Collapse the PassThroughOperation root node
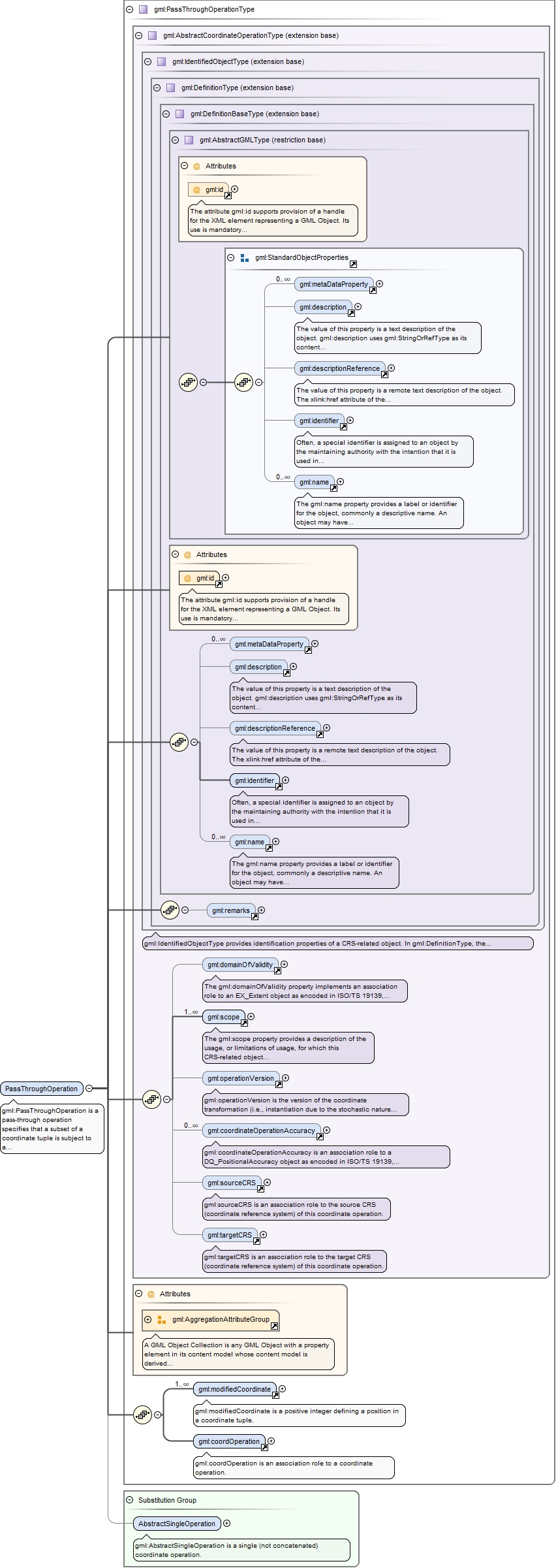Viewport: 556px width, 1568px height. (89, 1088)
